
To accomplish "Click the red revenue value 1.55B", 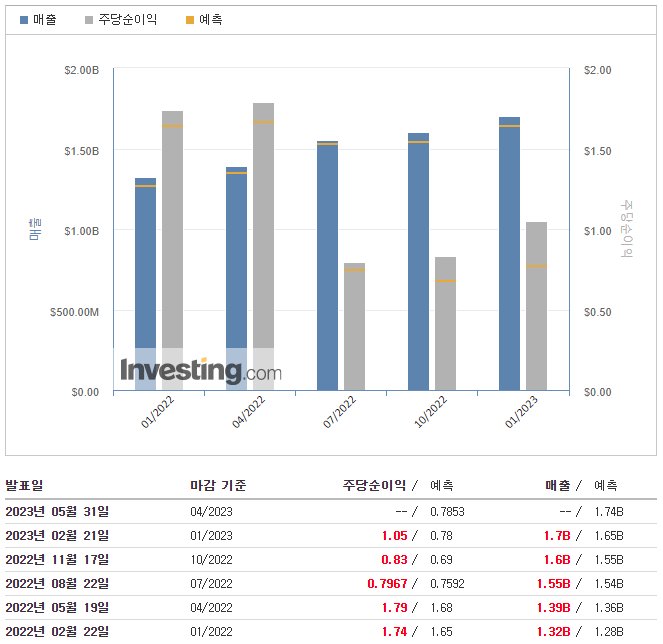I will point(553,584).
